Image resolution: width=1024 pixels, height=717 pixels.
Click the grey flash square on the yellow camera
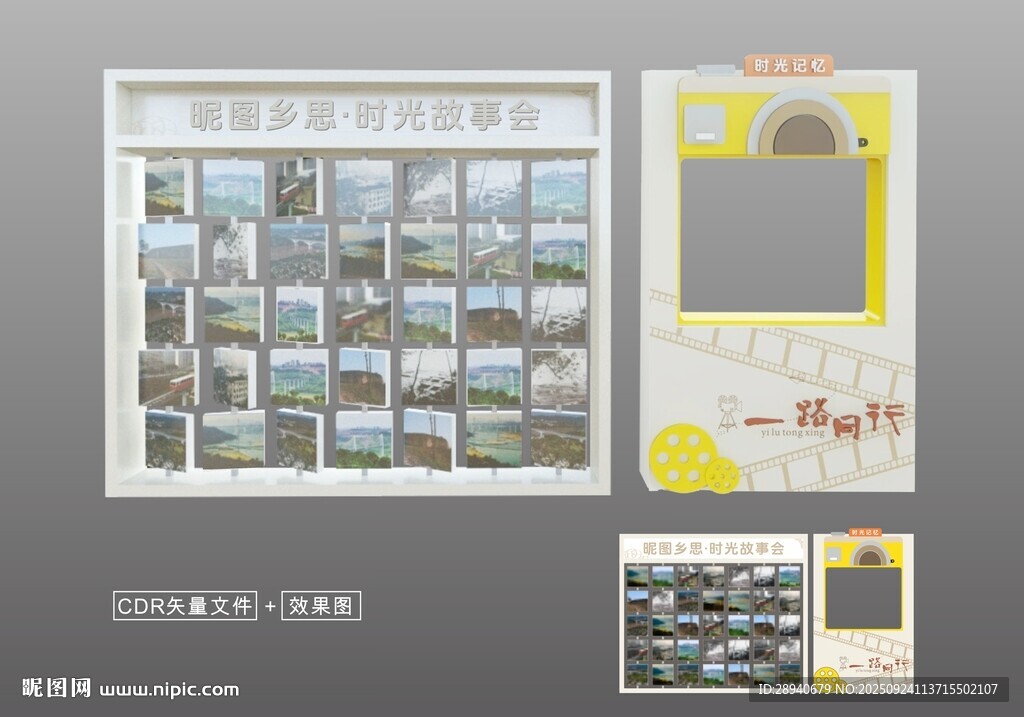pyautogui.click(x=705, y=123)
